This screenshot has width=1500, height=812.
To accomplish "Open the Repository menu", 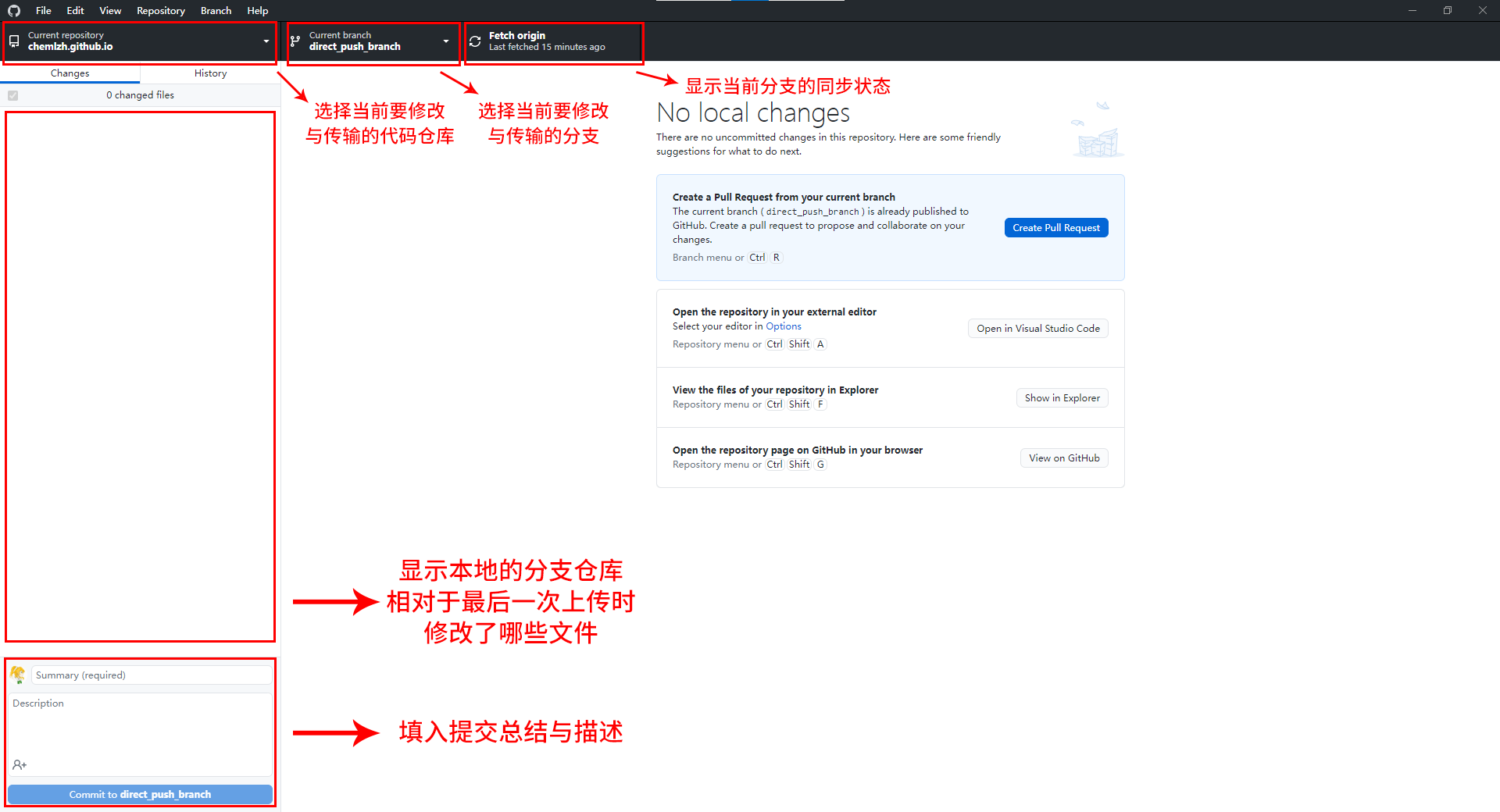I will pyautogui.click(x=161, y=11).
